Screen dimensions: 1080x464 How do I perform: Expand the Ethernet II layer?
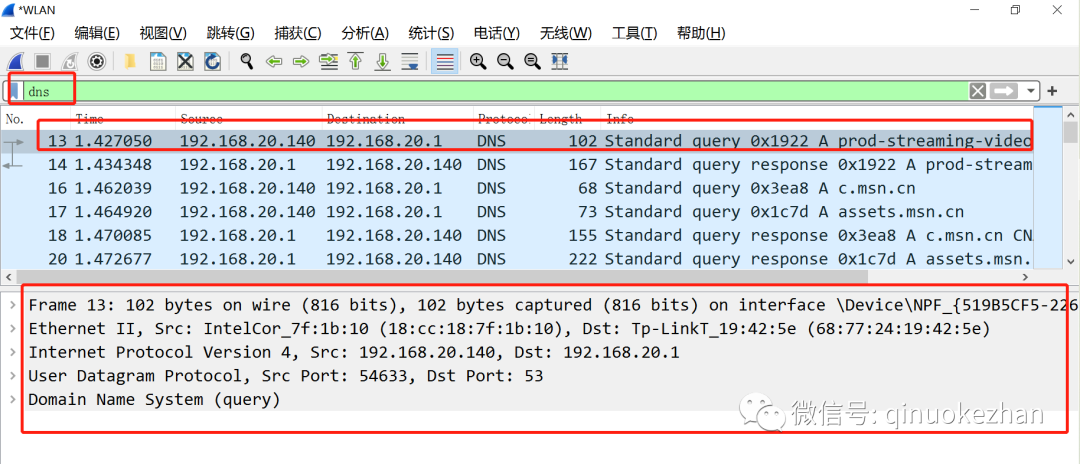[11, 328]
